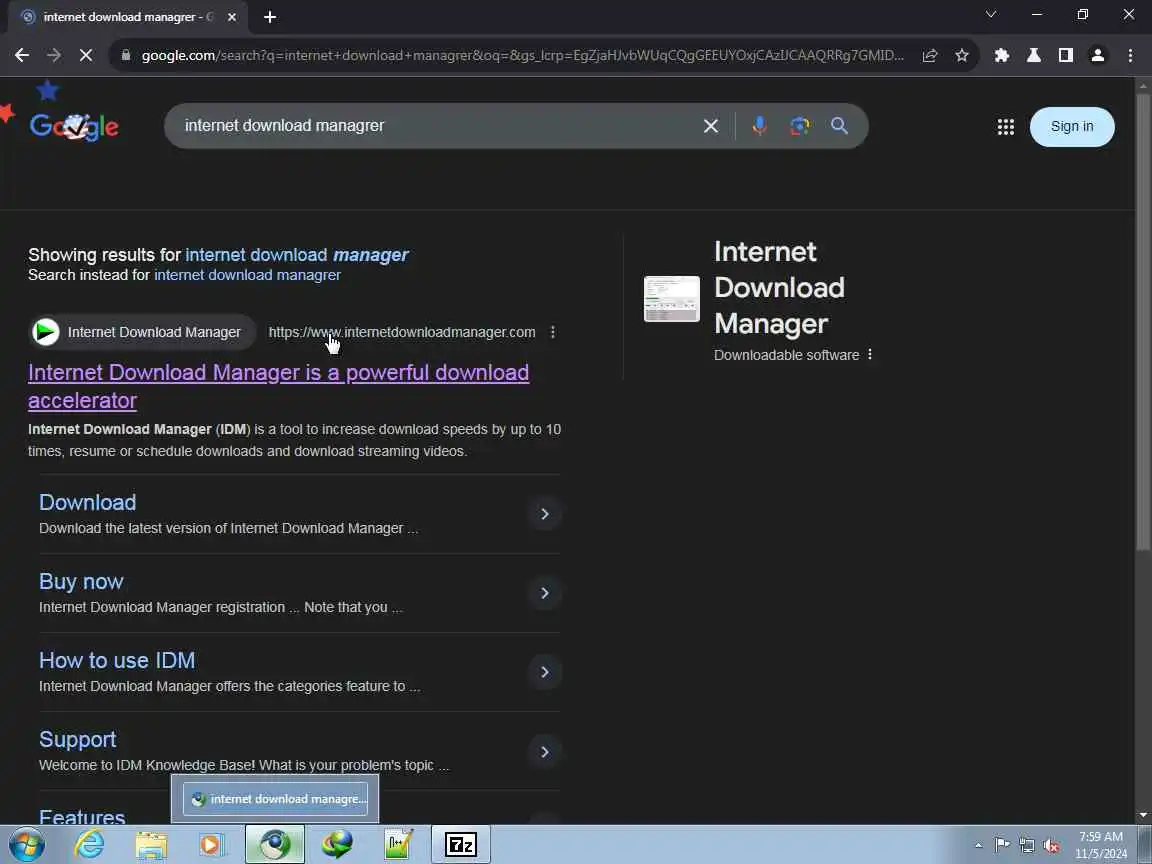Expand the Download sitelink chevron
Image resolution: width=1152 pixels, height=864 pixels.
click(544, 514)
